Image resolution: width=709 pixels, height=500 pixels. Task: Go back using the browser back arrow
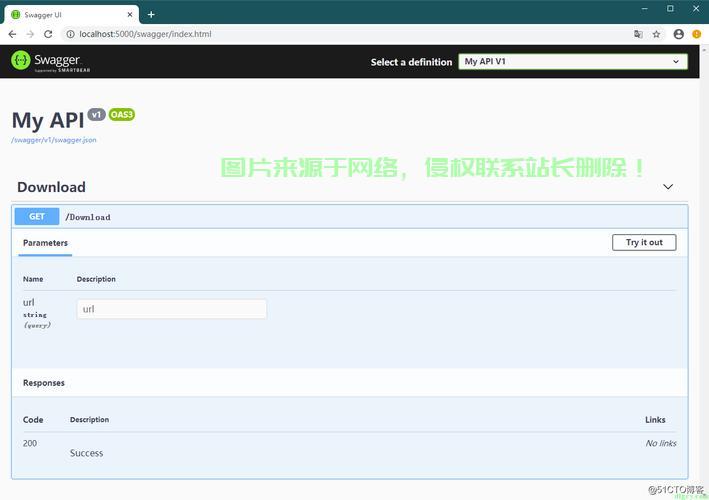pyautogui.click(x=11, y=34)
